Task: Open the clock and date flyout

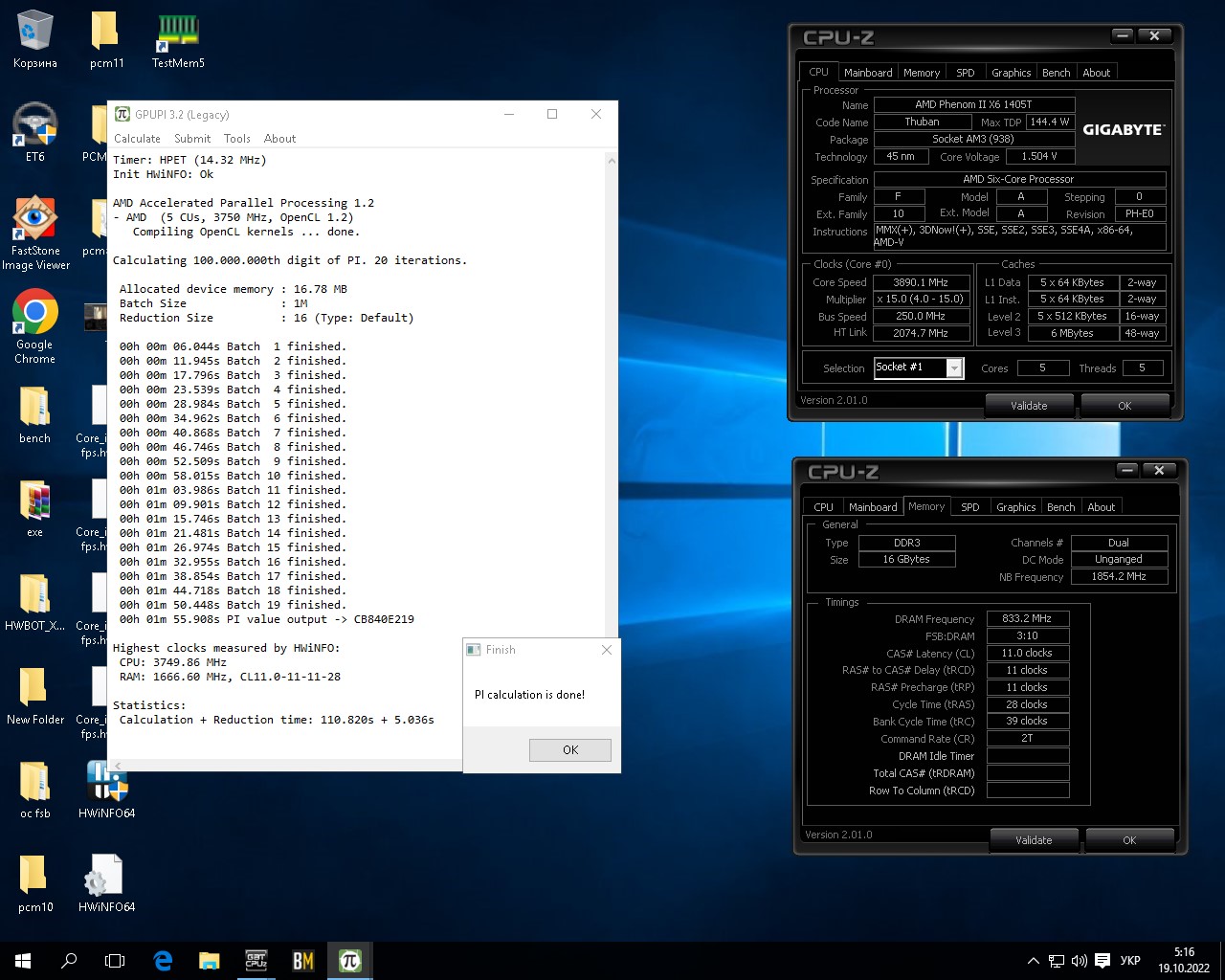Action: pyautogui.click(x=1184, y=961)
